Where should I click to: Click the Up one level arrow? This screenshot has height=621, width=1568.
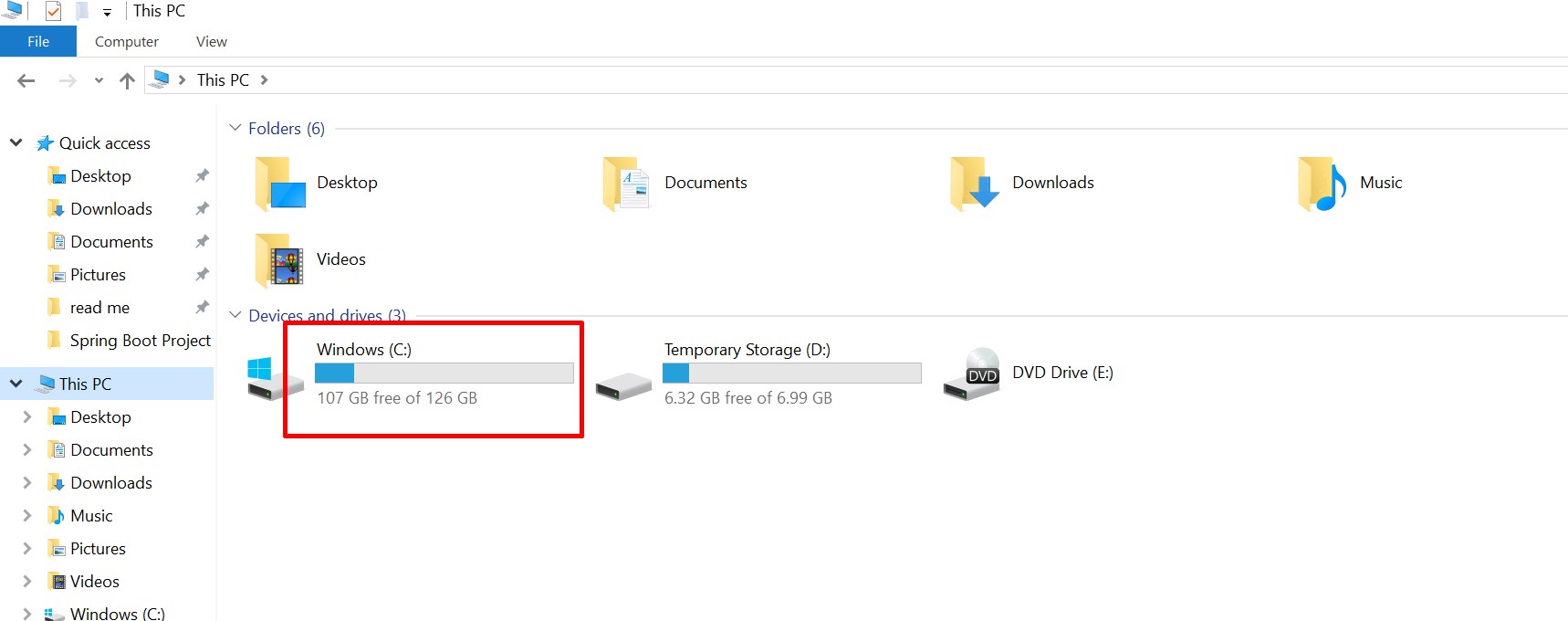tap(127, 80)
